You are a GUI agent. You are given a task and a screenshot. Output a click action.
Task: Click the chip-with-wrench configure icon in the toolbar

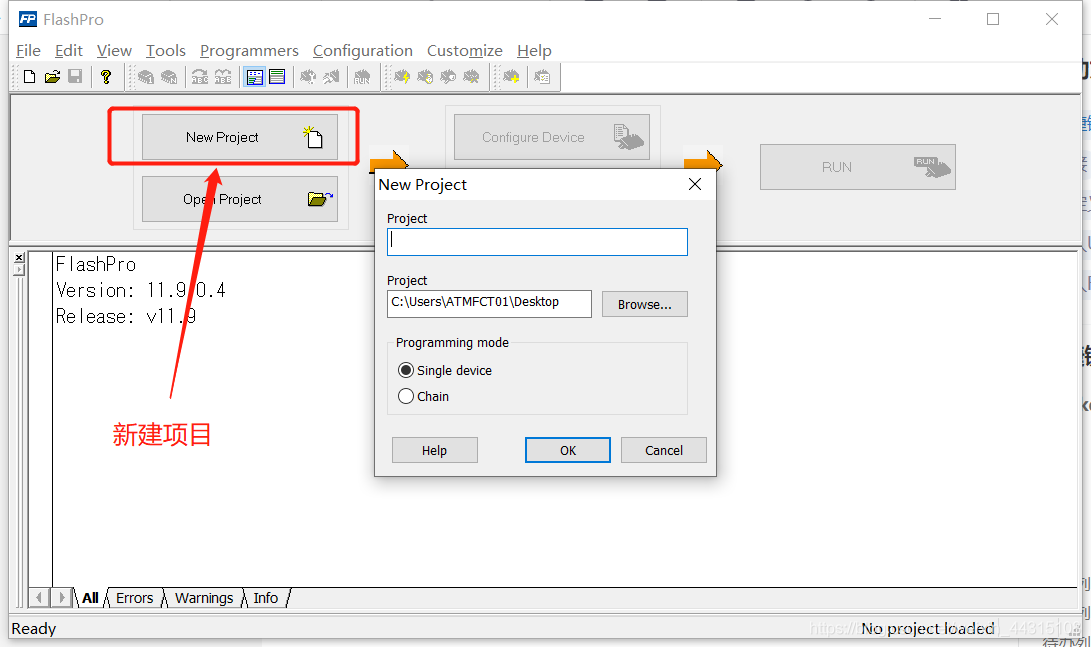tap(308, 77)
